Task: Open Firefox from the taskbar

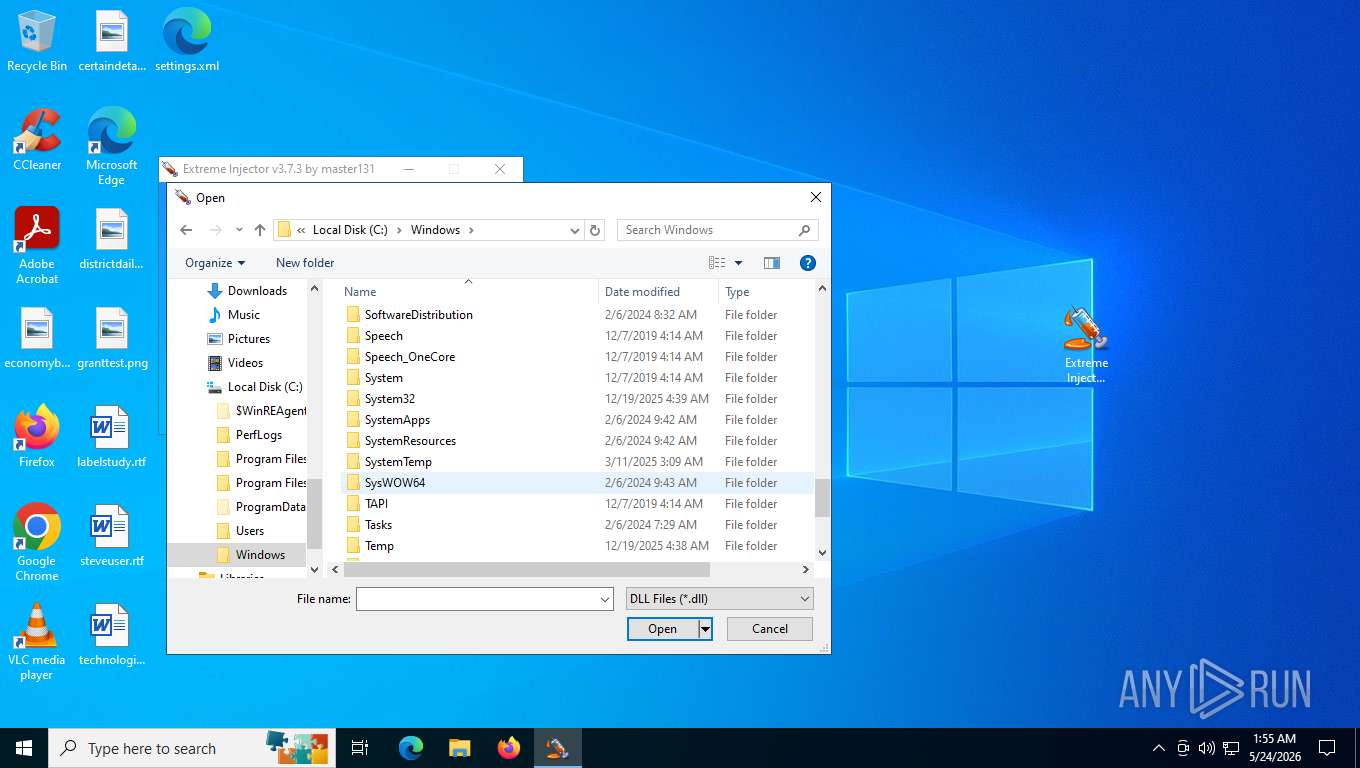Action: point(509,748)
